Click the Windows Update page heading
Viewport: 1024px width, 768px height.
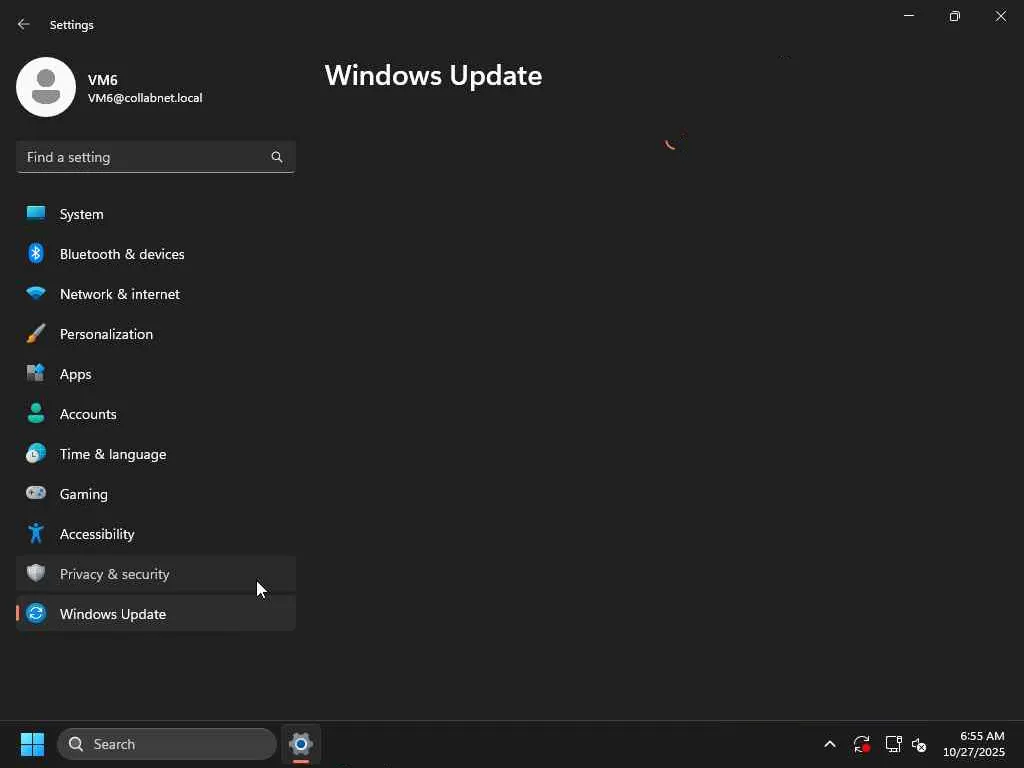(434, 76)
